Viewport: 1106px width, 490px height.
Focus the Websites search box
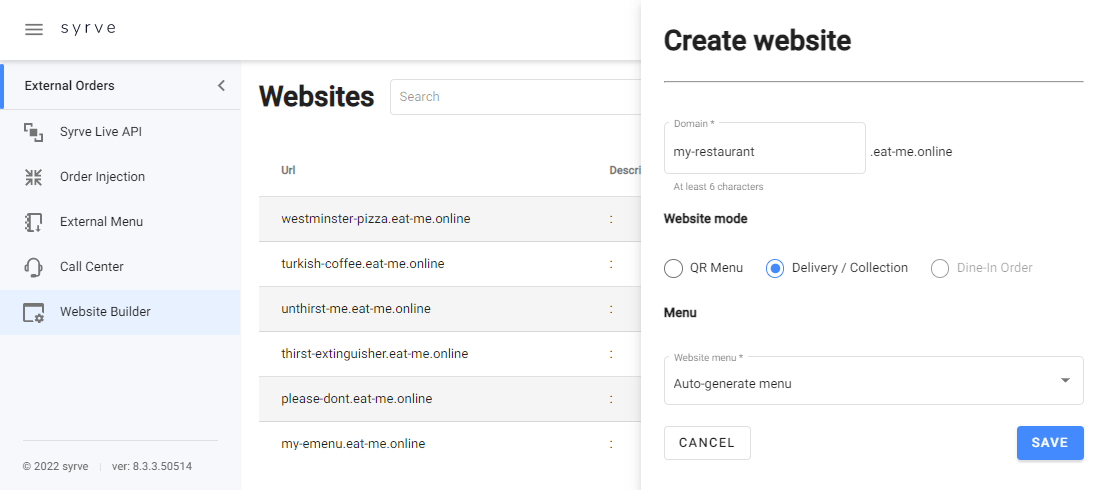coord(515,97)
